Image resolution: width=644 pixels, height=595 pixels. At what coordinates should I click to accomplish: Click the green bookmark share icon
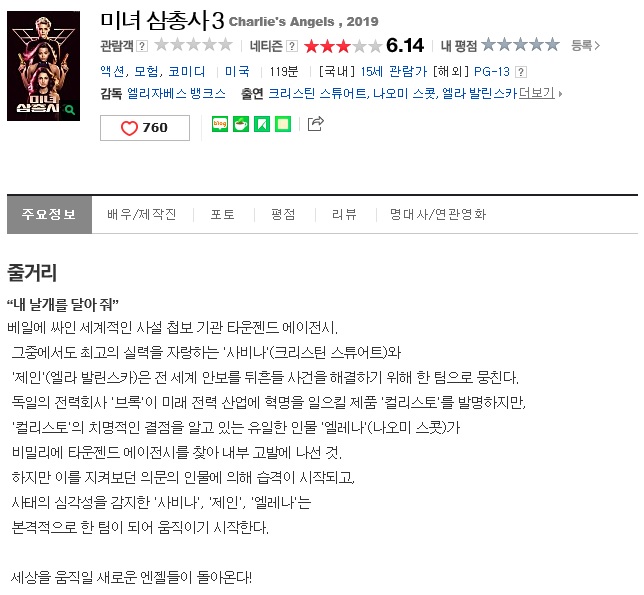pyautogui.click(x=262, y=124)
